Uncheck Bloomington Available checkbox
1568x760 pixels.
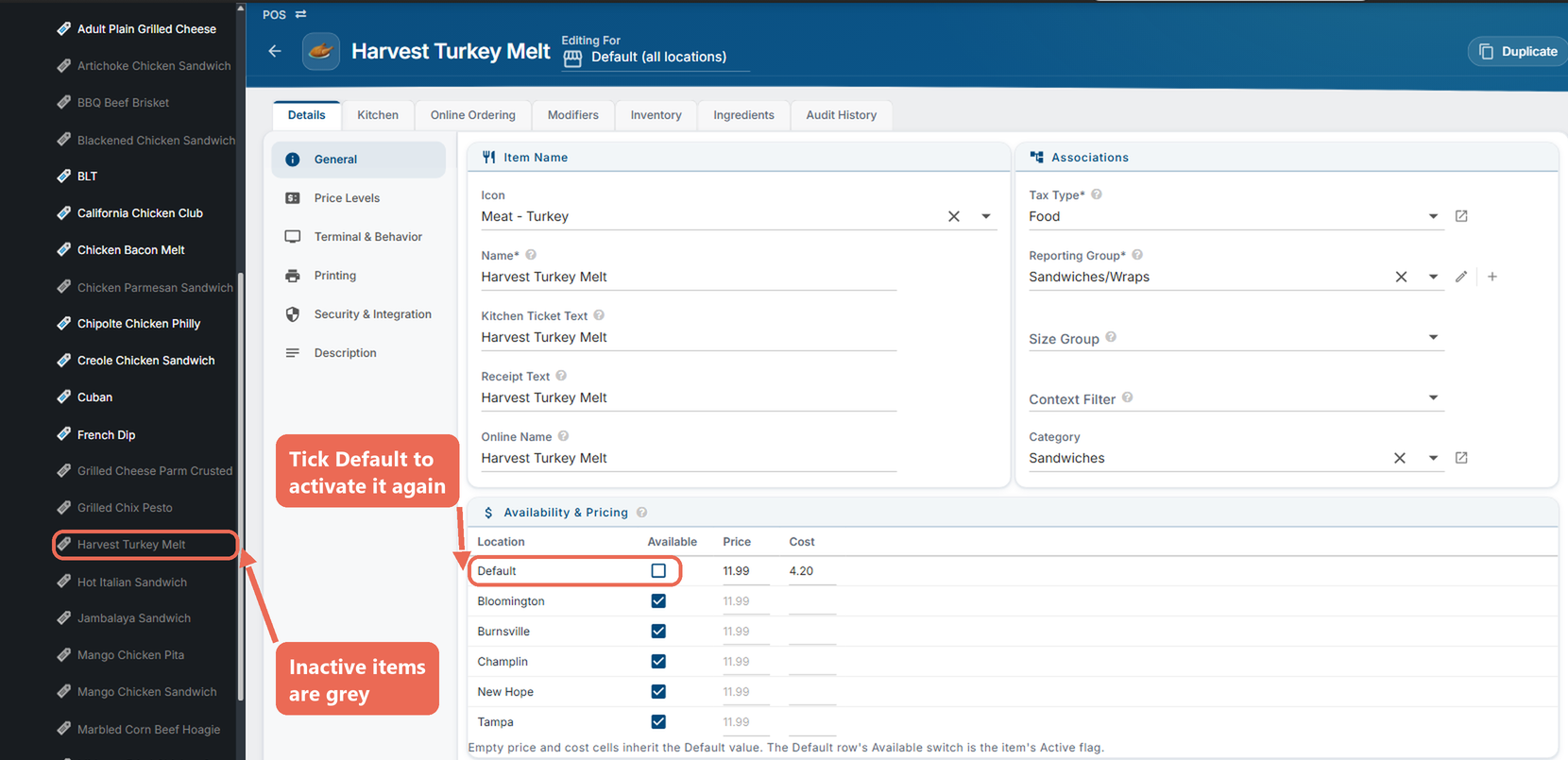[x=658, y=601]
